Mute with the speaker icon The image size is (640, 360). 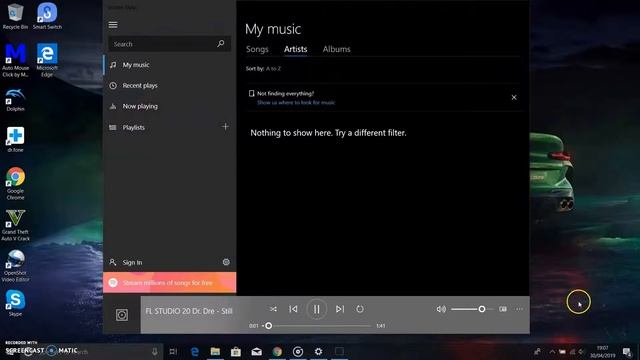point(441,309)
